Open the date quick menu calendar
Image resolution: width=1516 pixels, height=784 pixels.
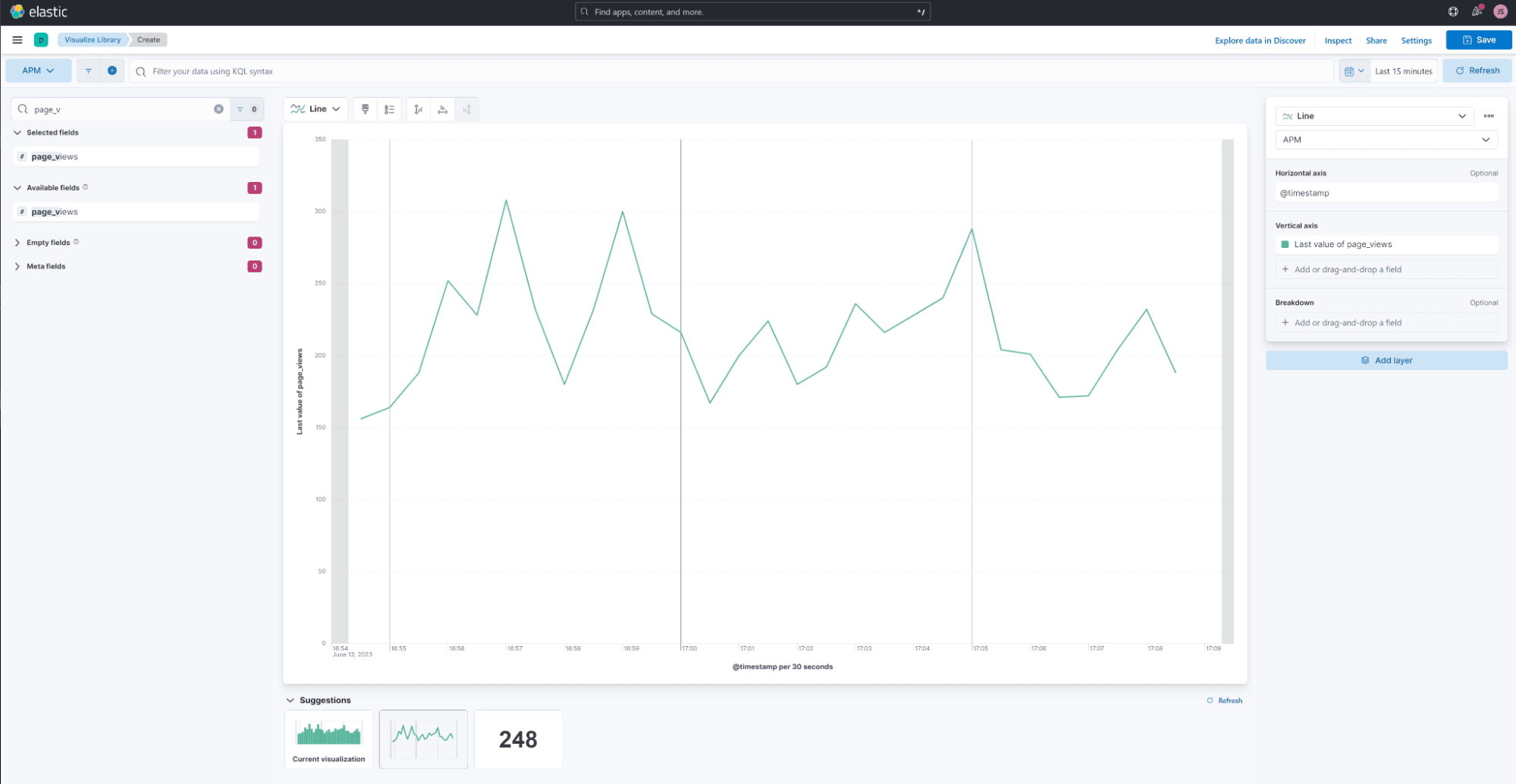pyautogui.click(x=1354, y=71)
